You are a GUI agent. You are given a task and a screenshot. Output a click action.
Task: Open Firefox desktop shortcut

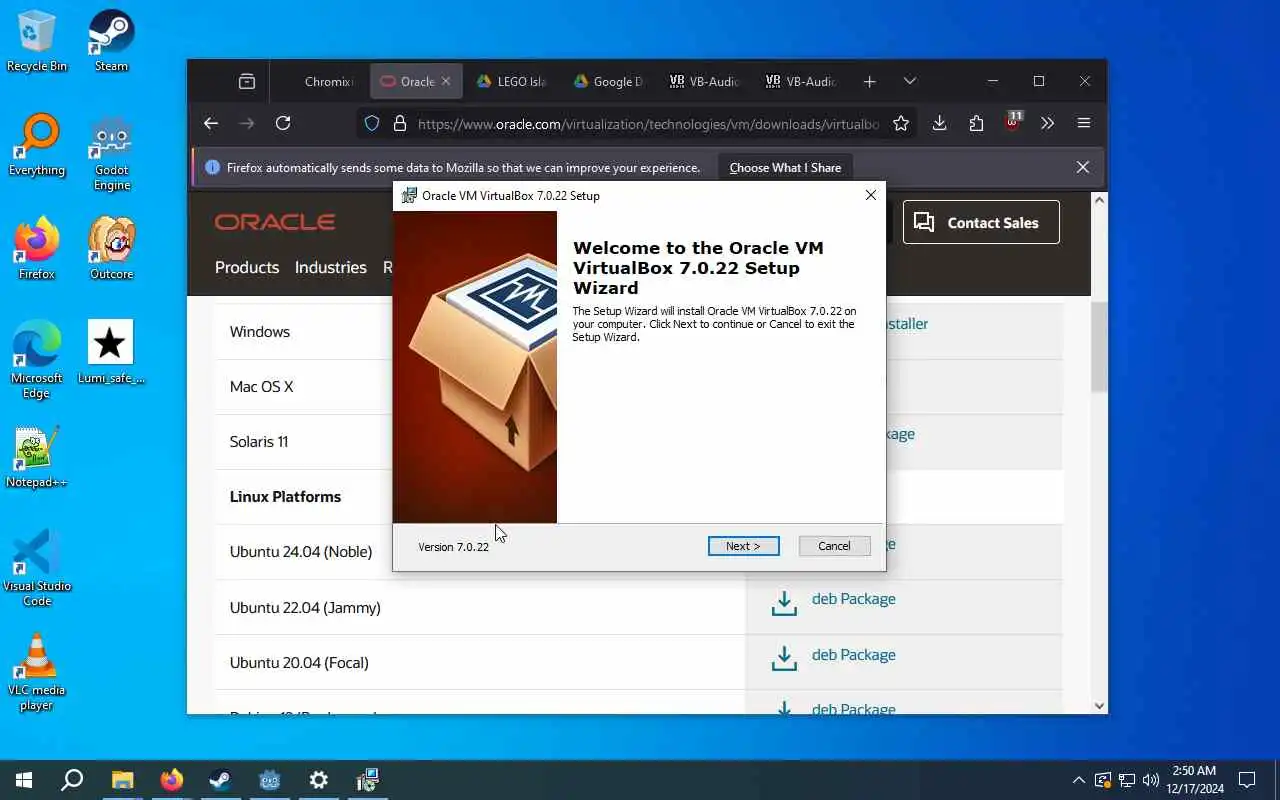point(37,249)
